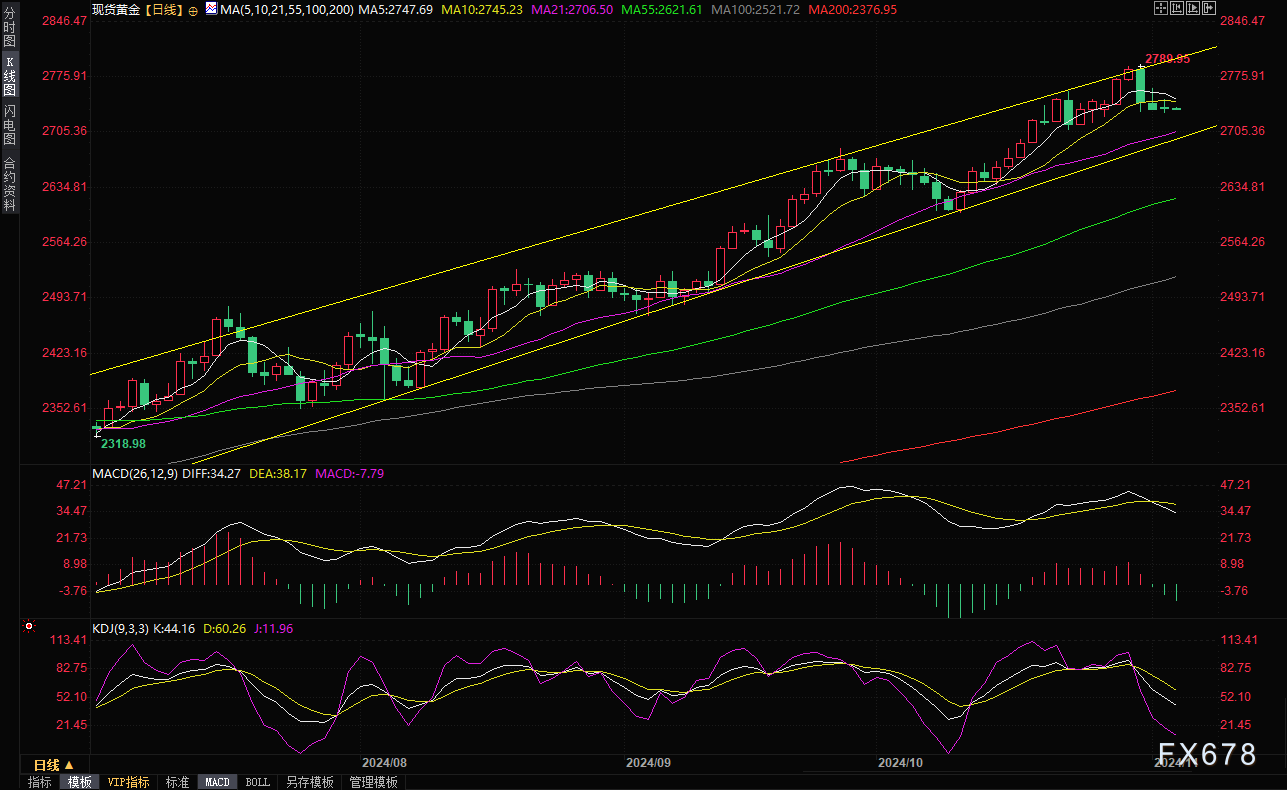Switch to 分时图 view

pos(10,29)
